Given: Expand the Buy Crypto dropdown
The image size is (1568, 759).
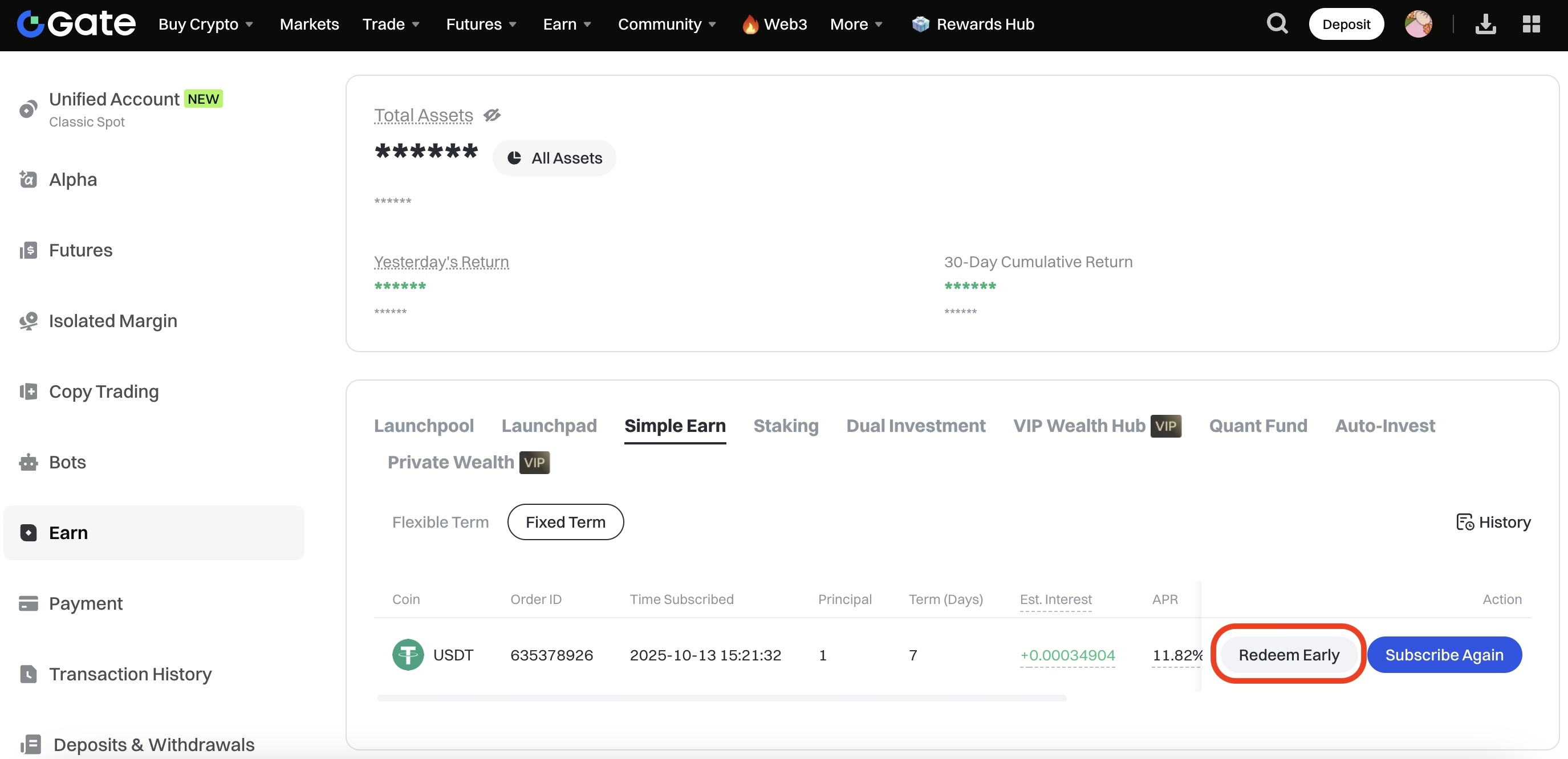Looking at the screenshot, I should [206, 25].
